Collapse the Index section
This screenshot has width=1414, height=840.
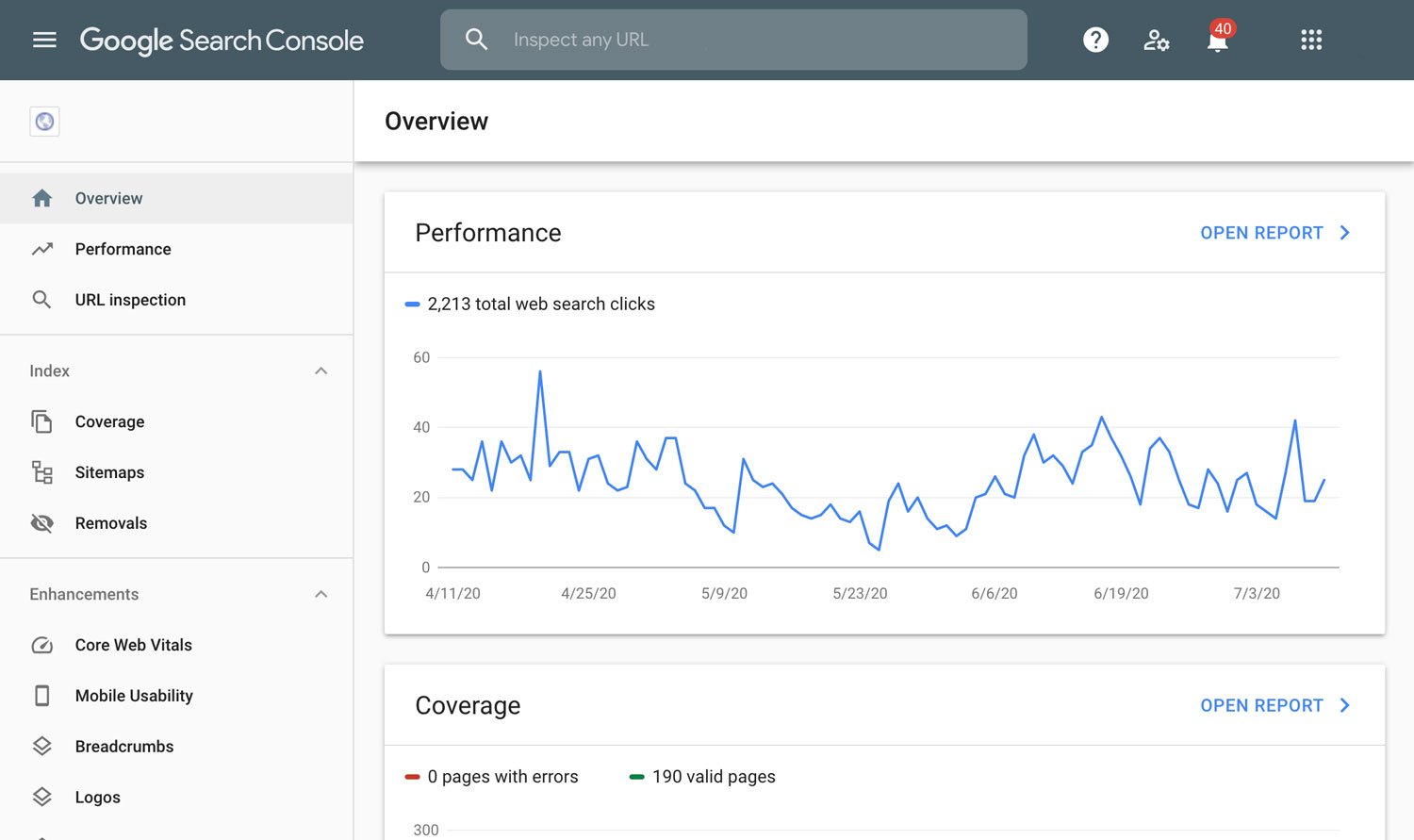[321, 371]
